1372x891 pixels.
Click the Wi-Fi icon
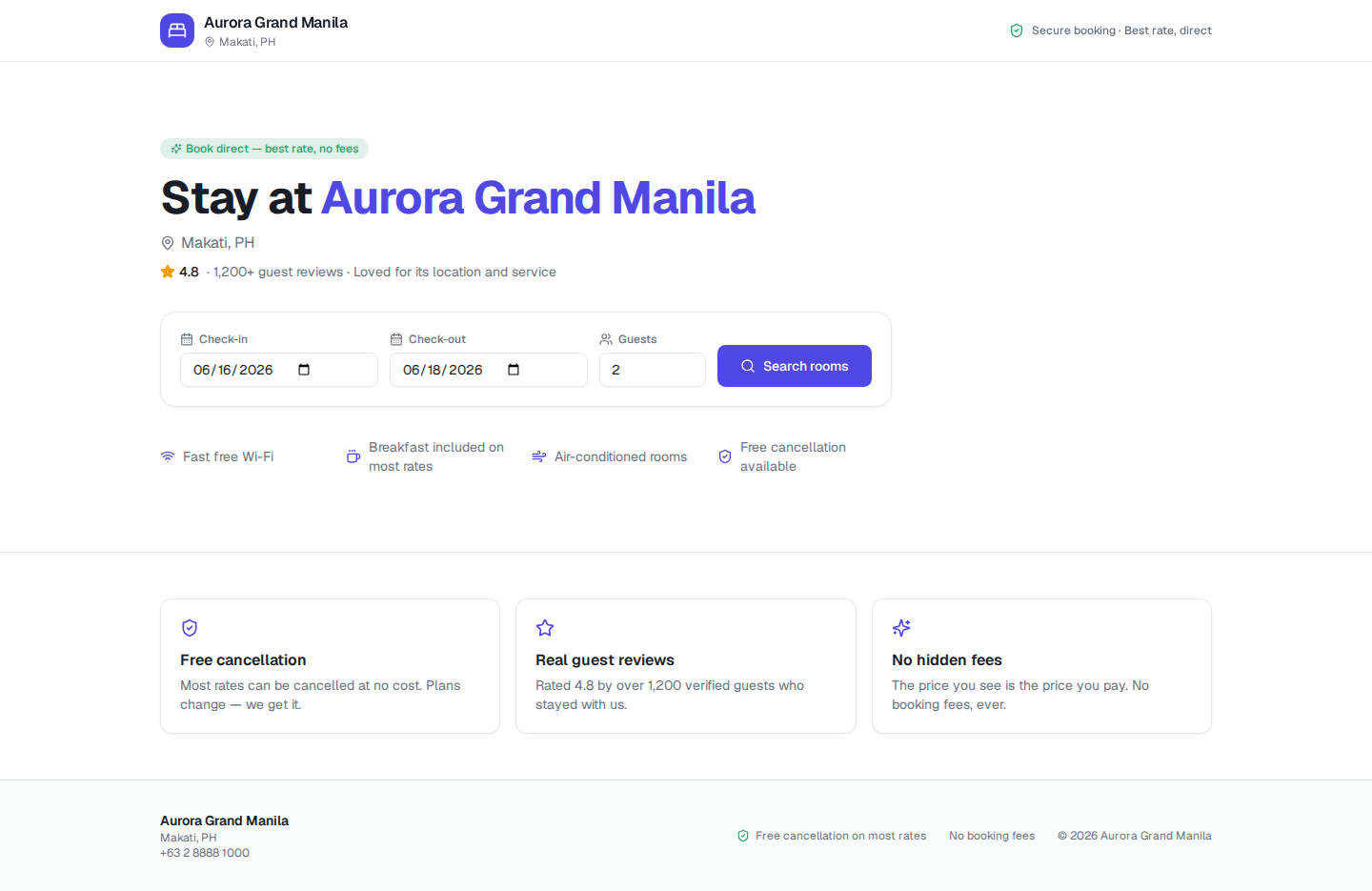[x=168, y=456]
